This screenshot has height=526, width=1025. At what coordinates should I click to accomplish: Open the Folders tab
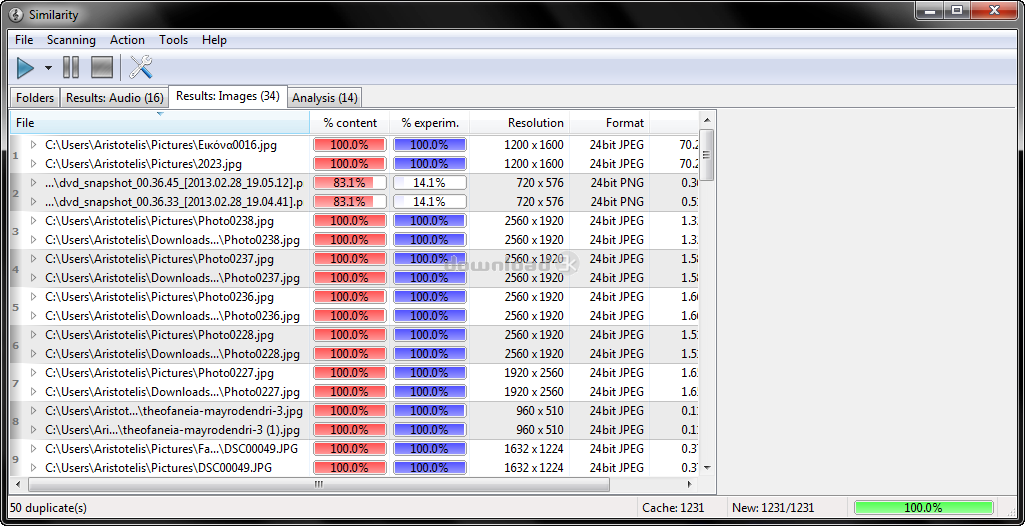point(35,98)
